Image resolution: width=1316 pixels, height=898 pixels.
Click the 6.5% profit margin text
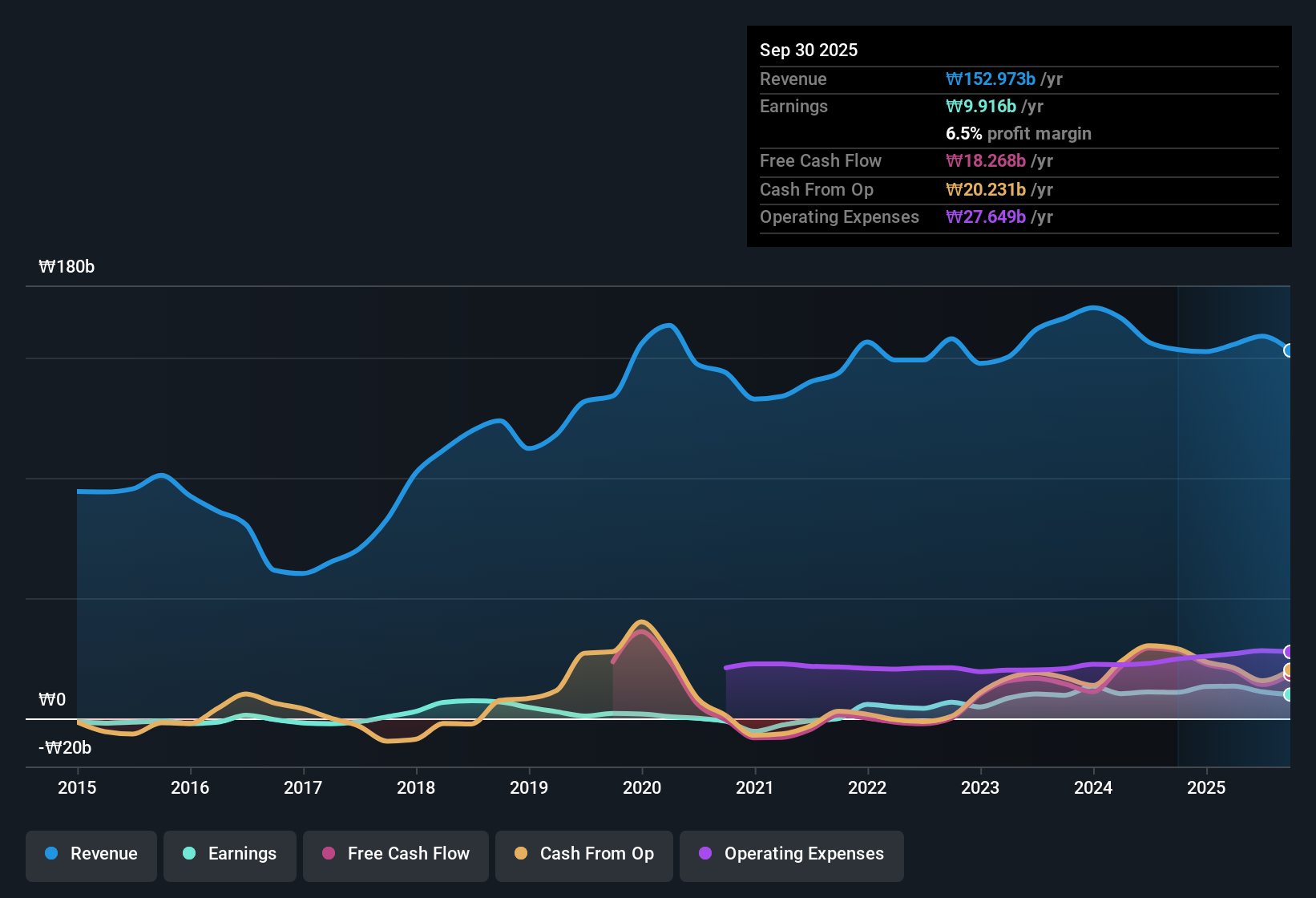[x=1018, y=134]
